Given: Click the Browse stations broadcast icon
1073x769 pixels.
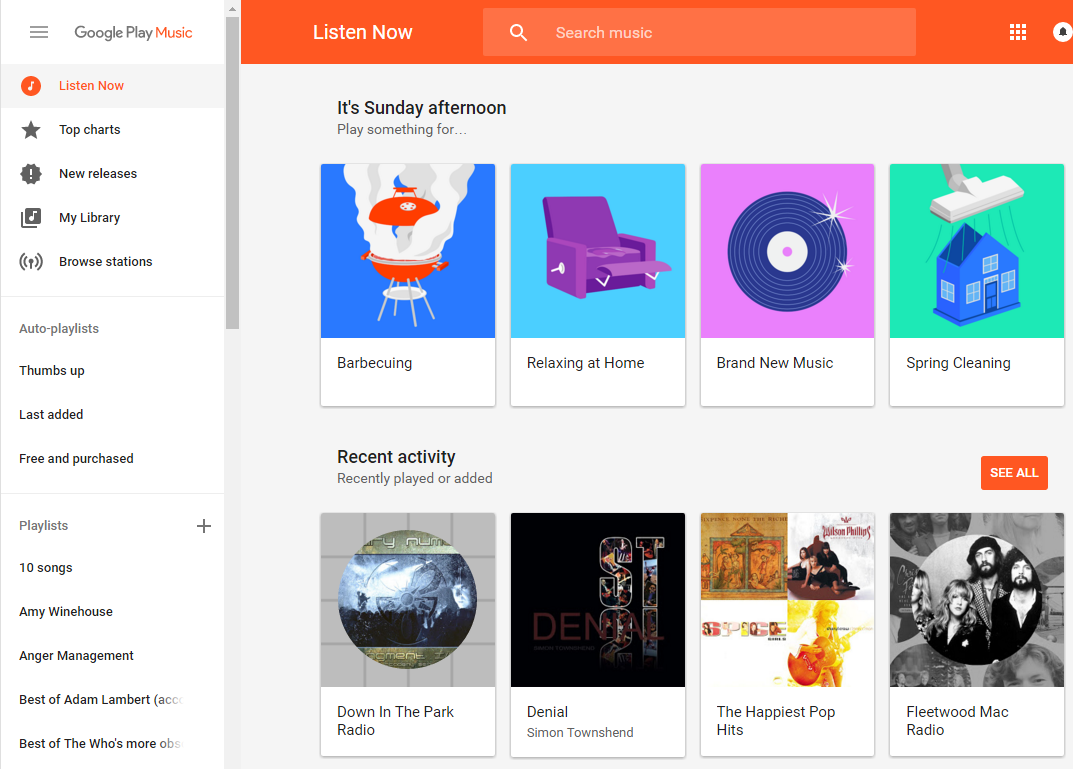Looking at the screenshot, I should [30, 261].
